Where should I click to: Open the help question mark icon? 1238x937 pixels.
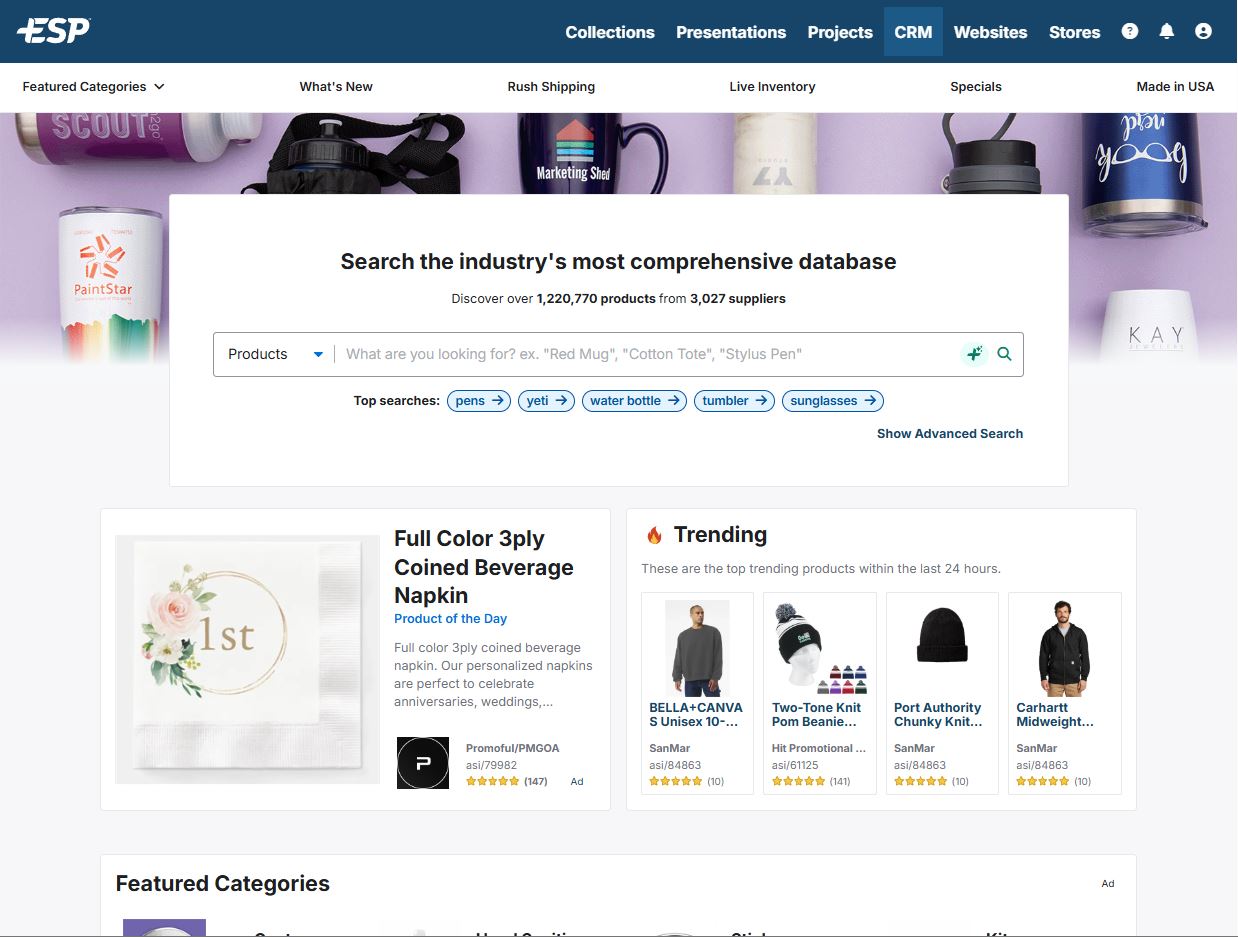(1130, 31)
